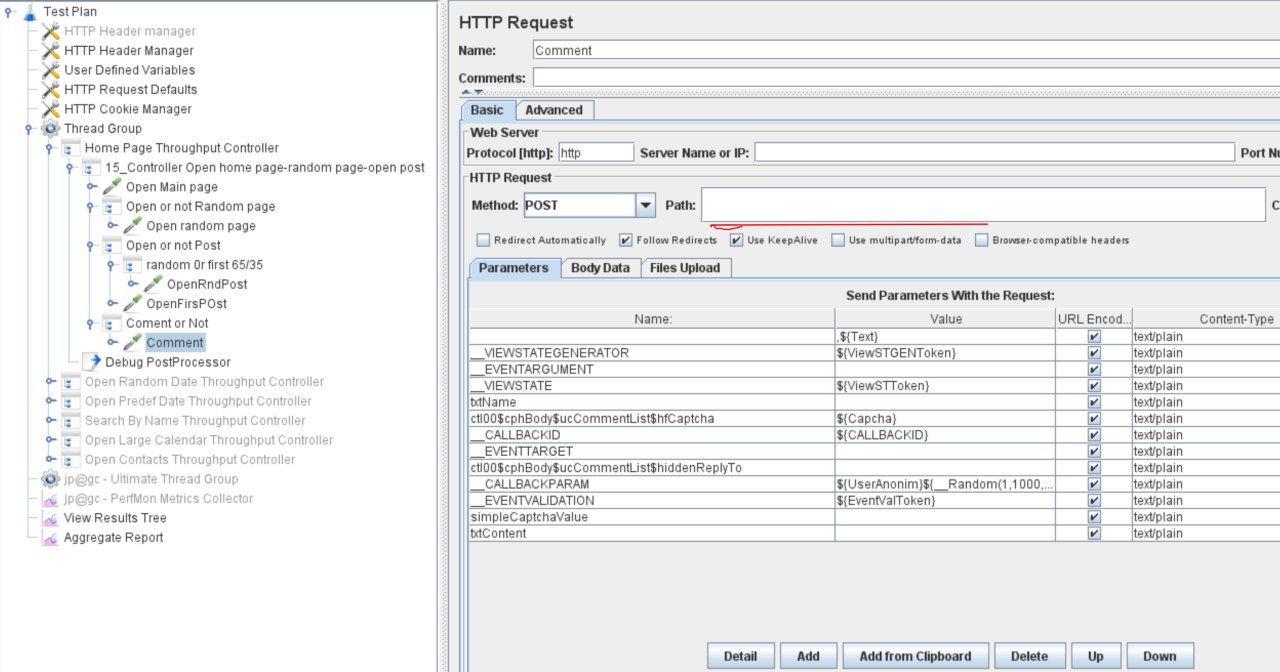Image resolution: width=1280 pixels, height=672 pixels.
Task: Click the Name field containing Comment
Action: click(905, 50)
